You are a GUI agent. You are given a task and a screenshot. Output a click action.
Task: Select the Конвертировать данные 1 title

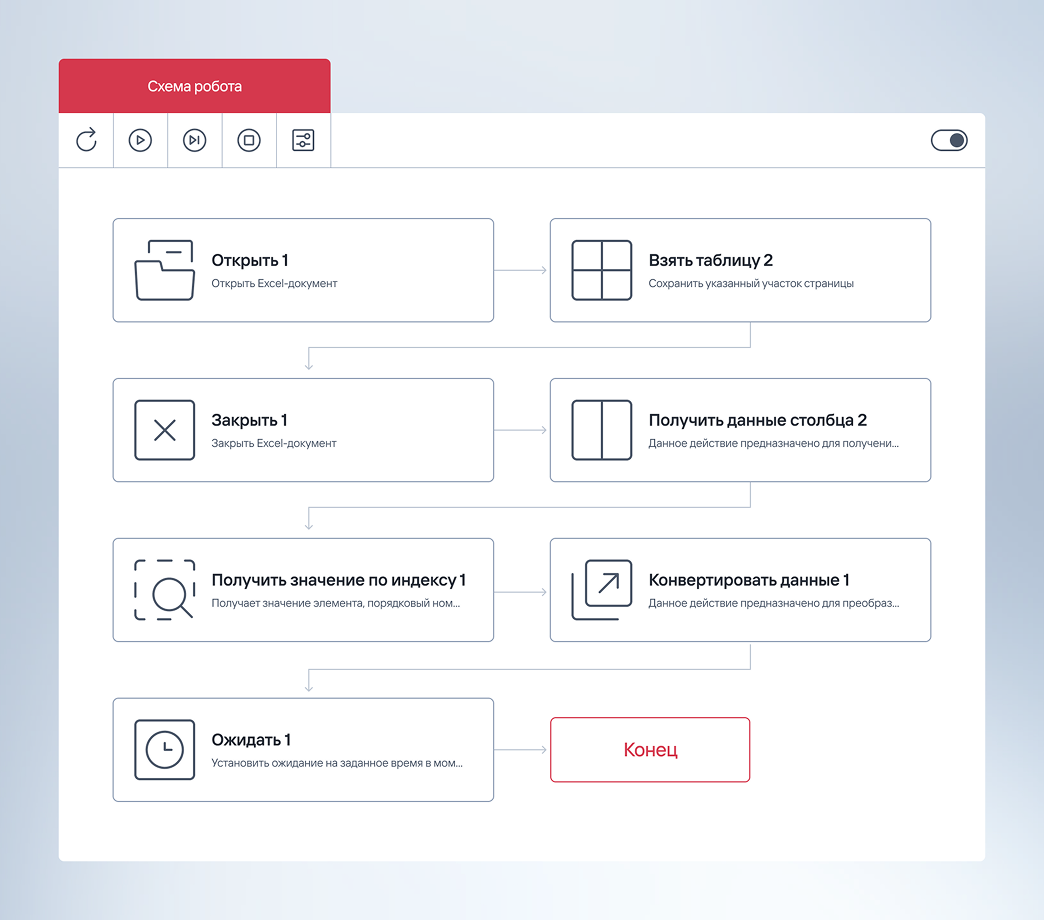click(749, 580)
